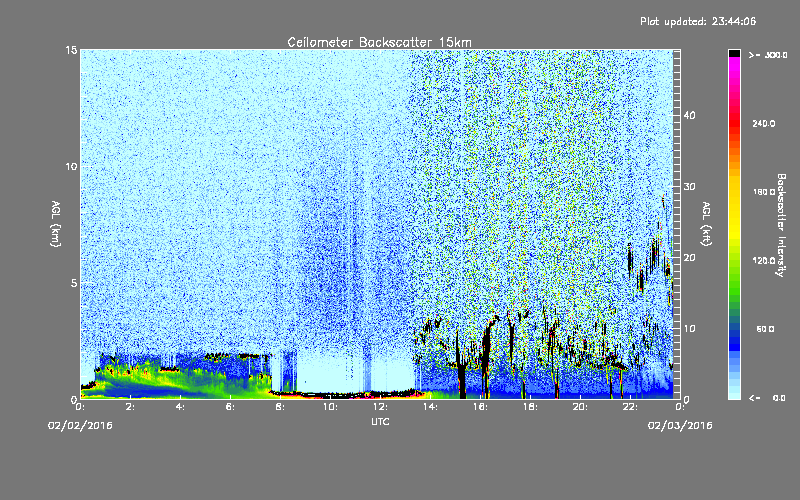Viewport: 800px width, 500px height.
Task: Click the colorbar maximum '>= 300.0' label
Action: coord(768,55)
